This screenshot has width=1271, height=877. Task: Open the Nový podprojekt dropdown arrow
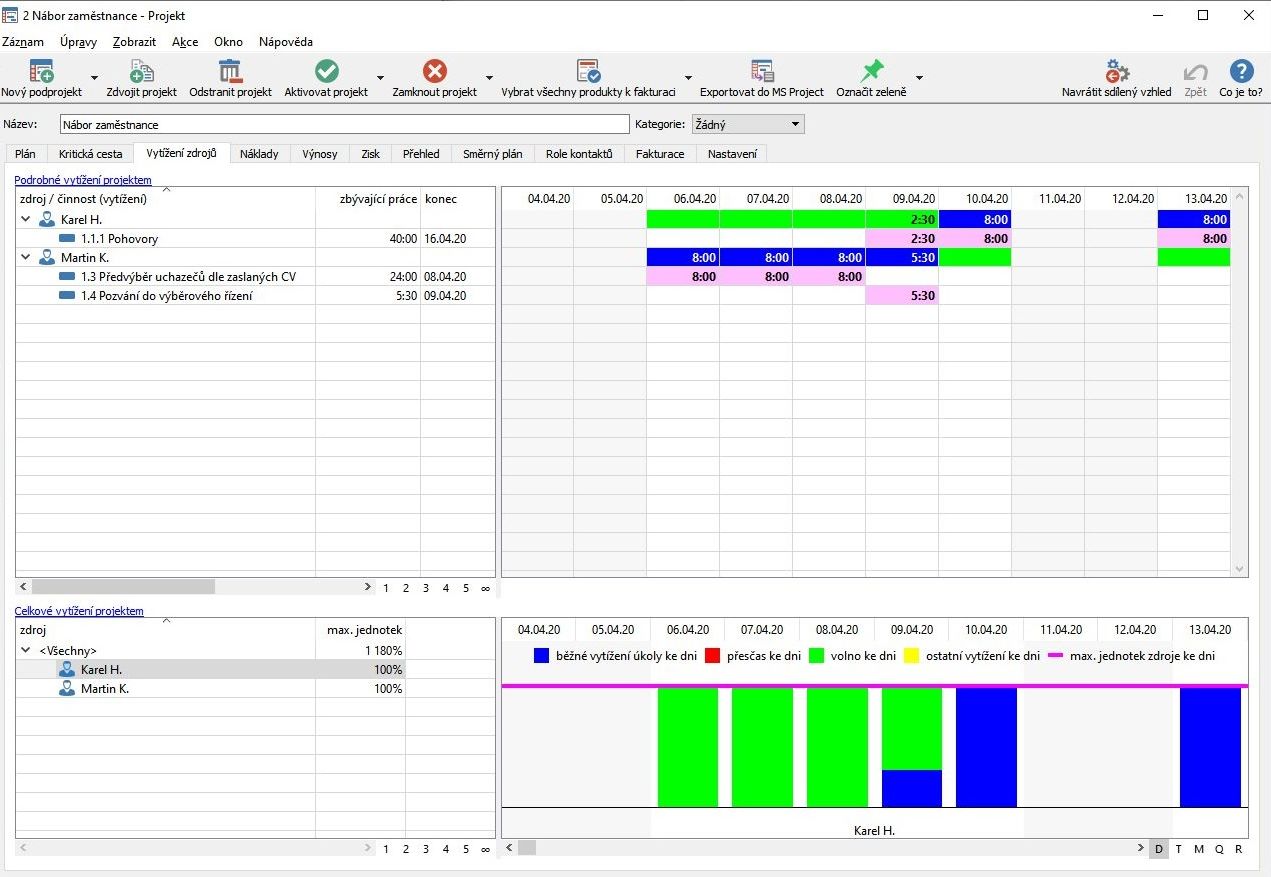95,77
